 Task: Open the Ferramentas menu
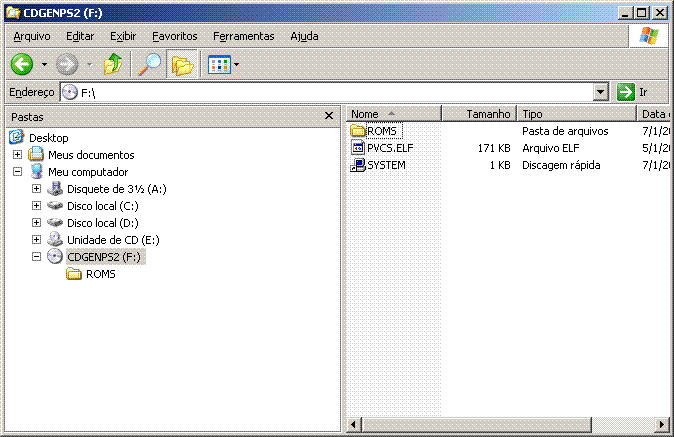tap(243, 36)
